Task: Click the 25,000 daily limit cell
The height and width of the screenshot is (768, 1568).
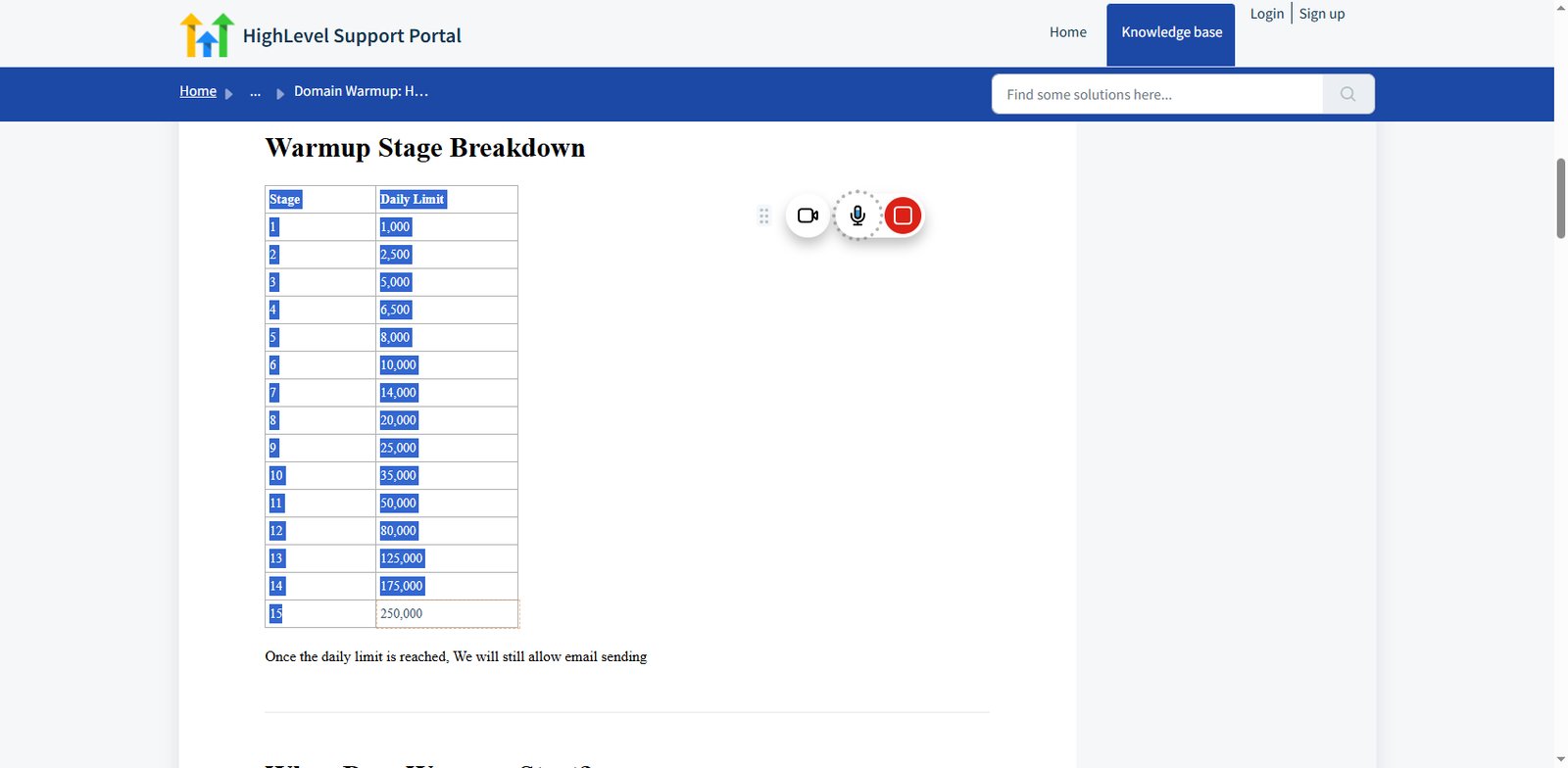Action: point(447,448)
